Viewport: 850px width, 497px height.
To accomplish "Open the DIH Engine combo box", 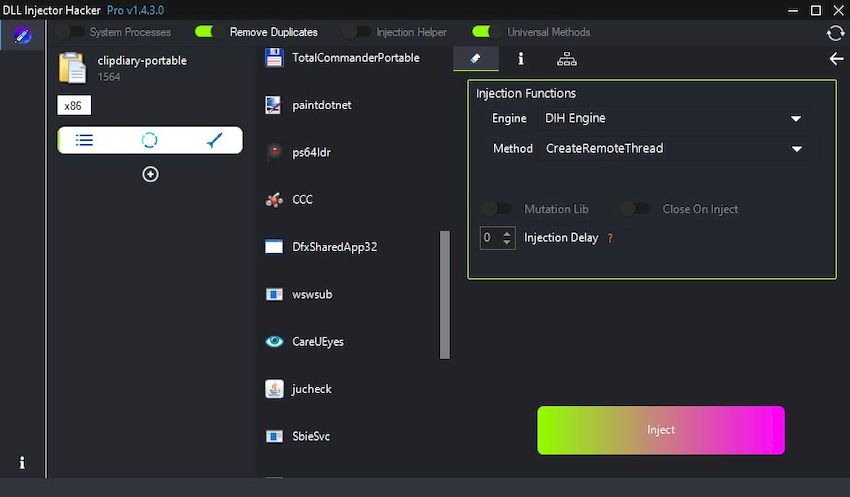I will (674, 118).
